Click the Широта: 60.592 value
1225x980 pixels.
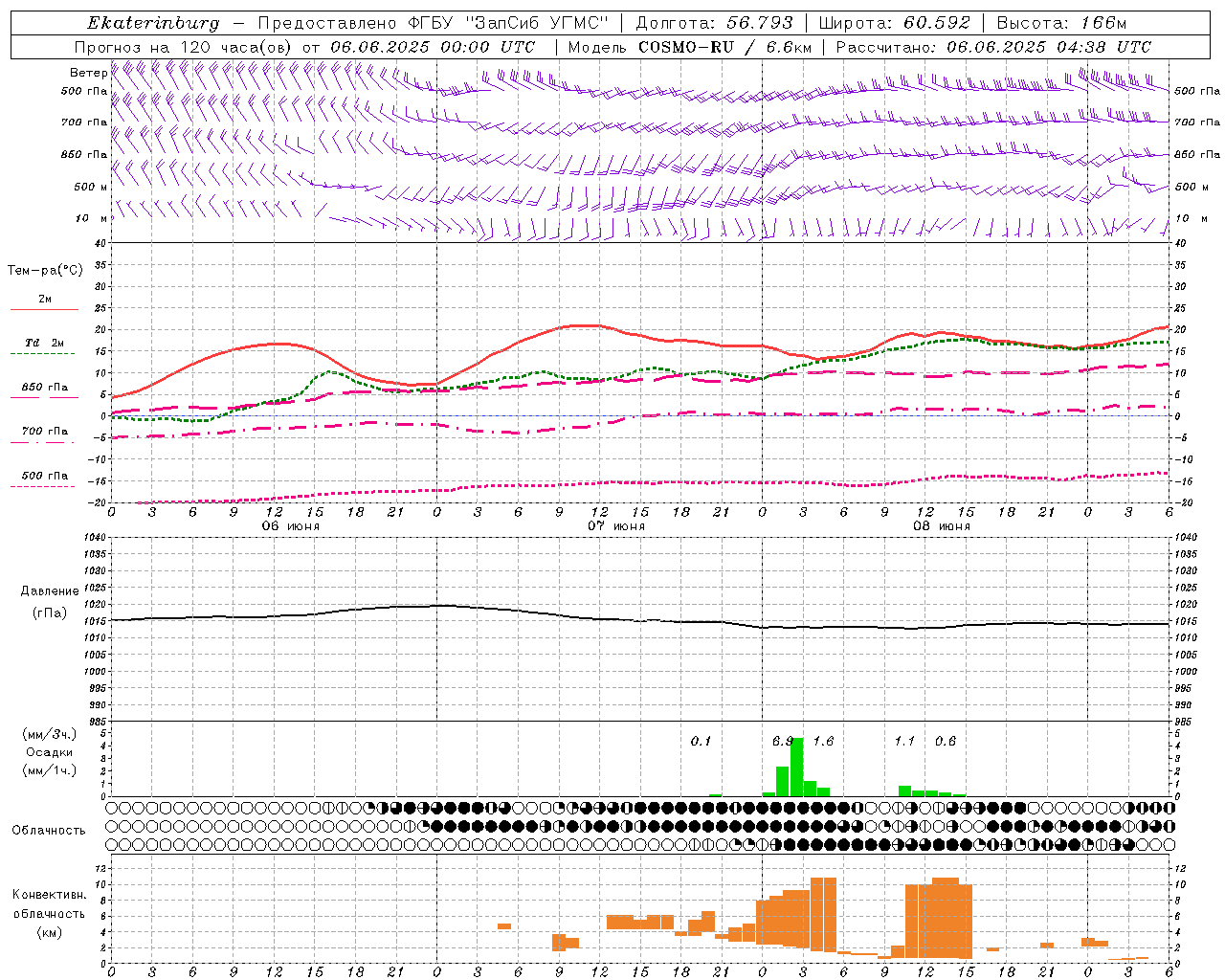(x=895, y=22)
